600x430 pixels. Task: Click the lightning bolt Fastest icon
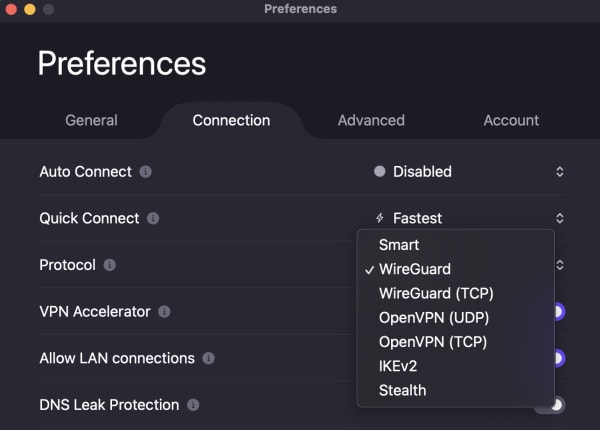[380, 218]
